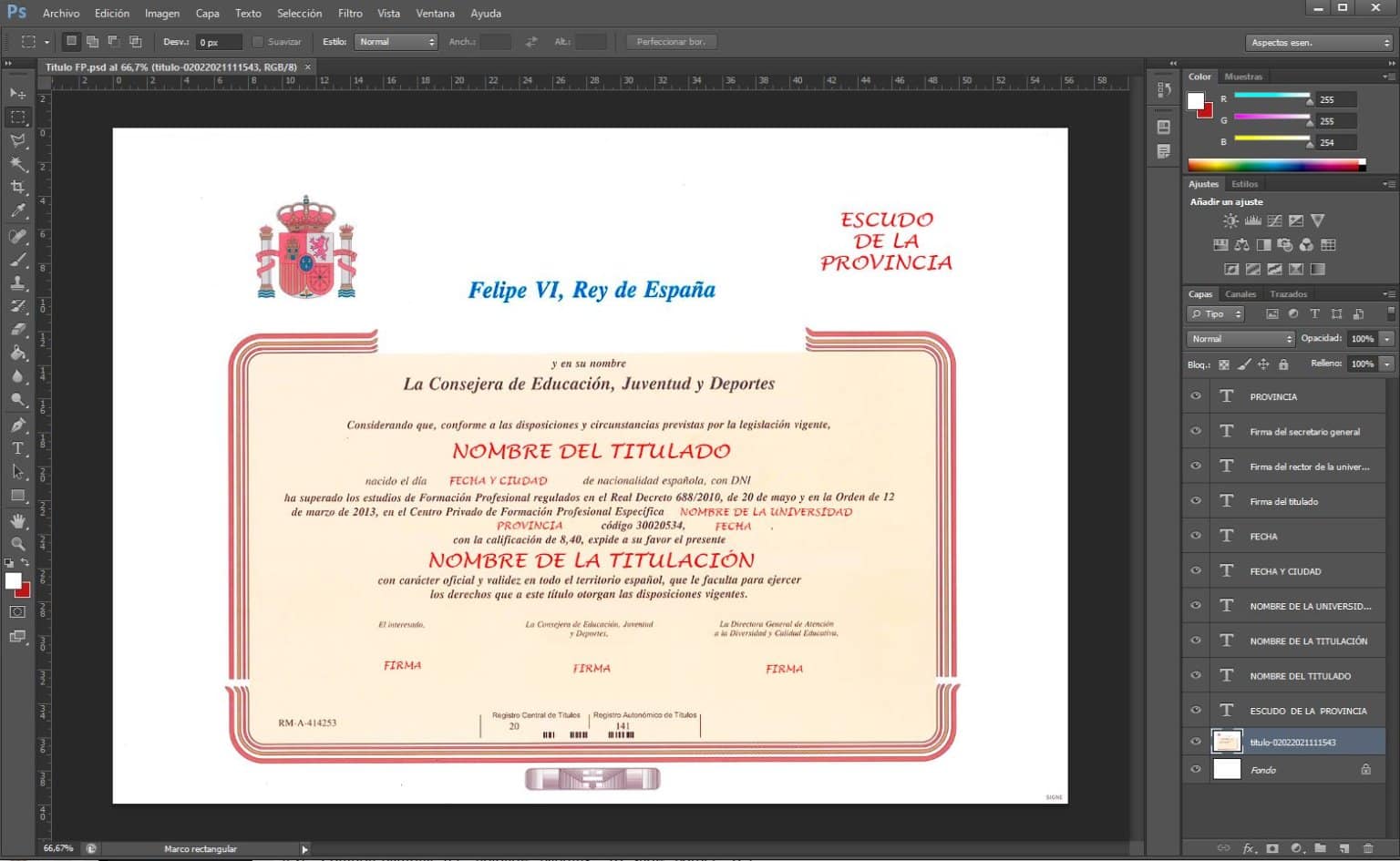This screenshot has width=1400, height=861.
Task: Toggle visibility of the FECHA layer
Action: (x=1195, y=536)
